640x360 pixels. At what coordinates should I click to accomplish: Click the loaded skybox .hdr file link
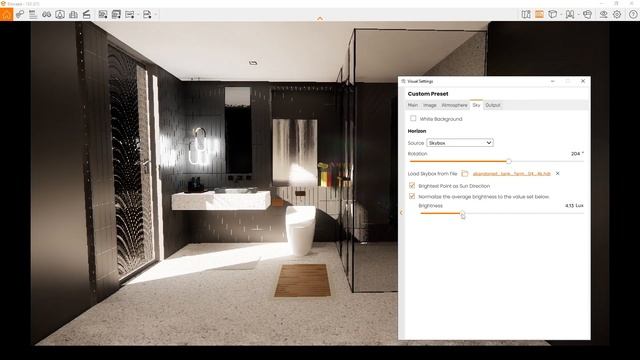point(511,174)
